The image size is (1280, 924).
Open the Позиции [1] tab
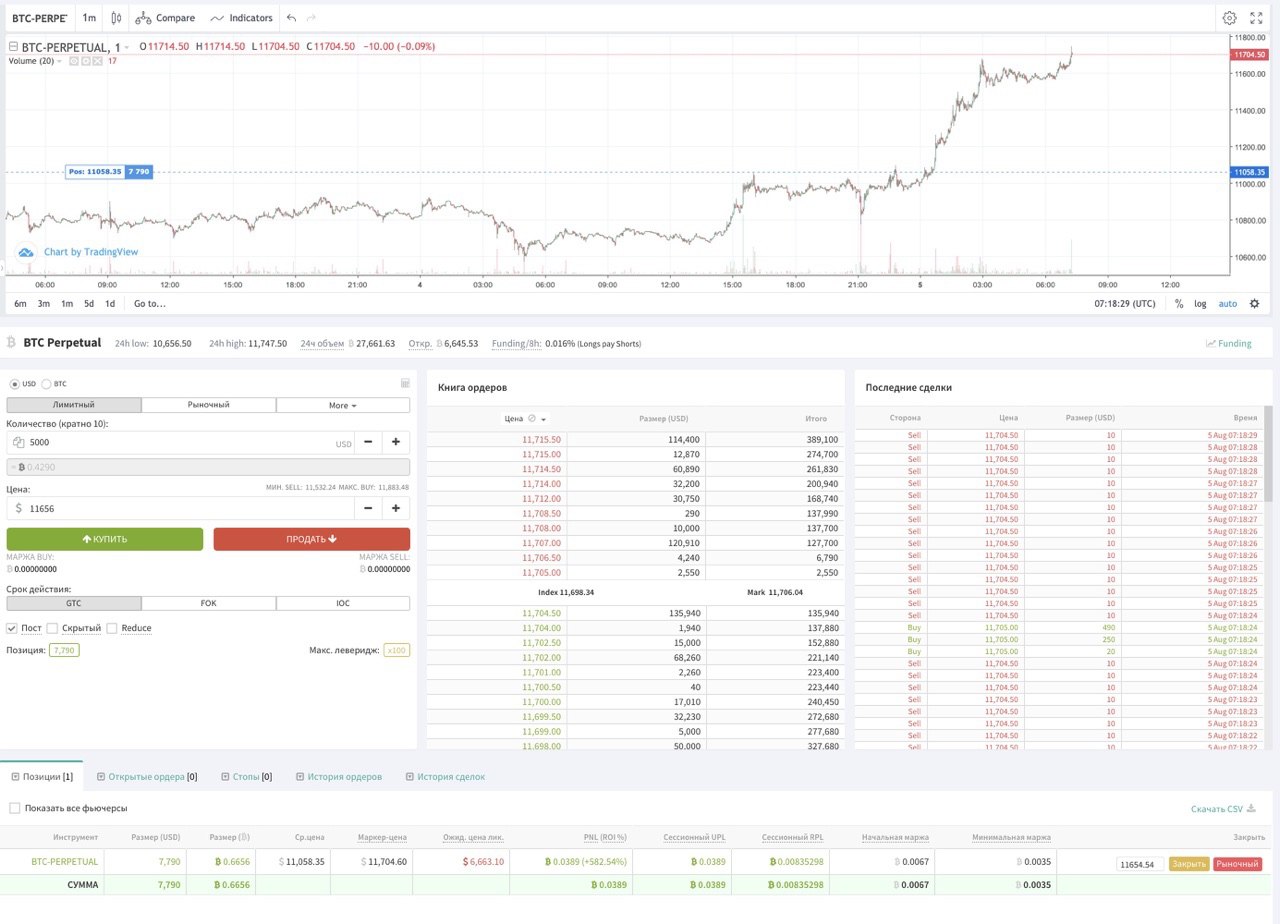tap(42, 776)
